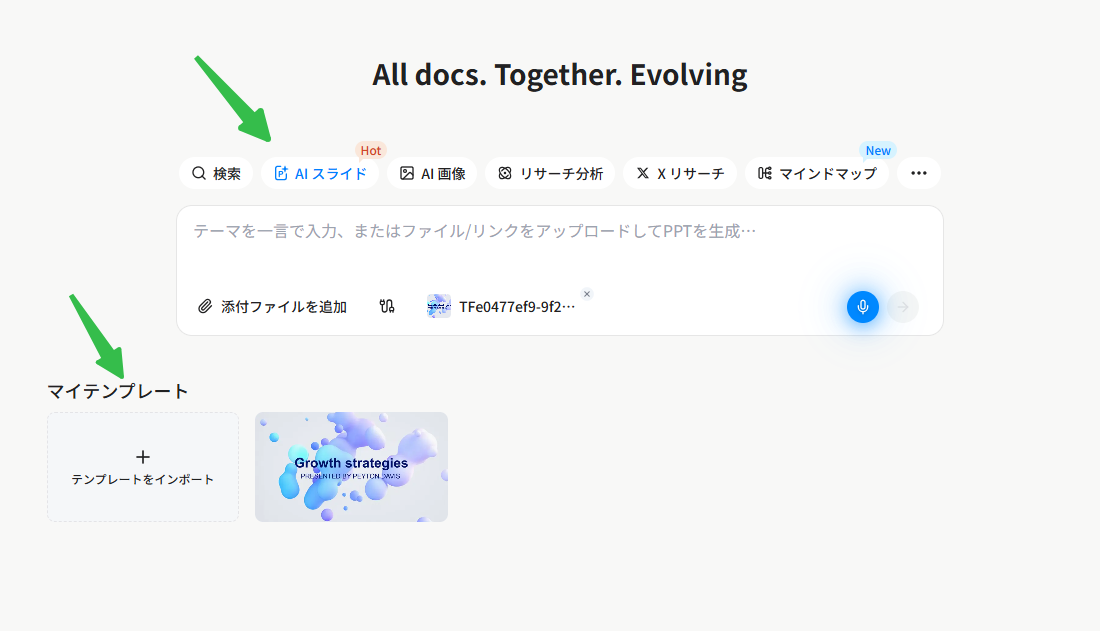Image resolution: width=1100 pixels, height=631 pixels.
Task: Click 添付ファイルを追加 to add a file
Action: coord(272,307)
